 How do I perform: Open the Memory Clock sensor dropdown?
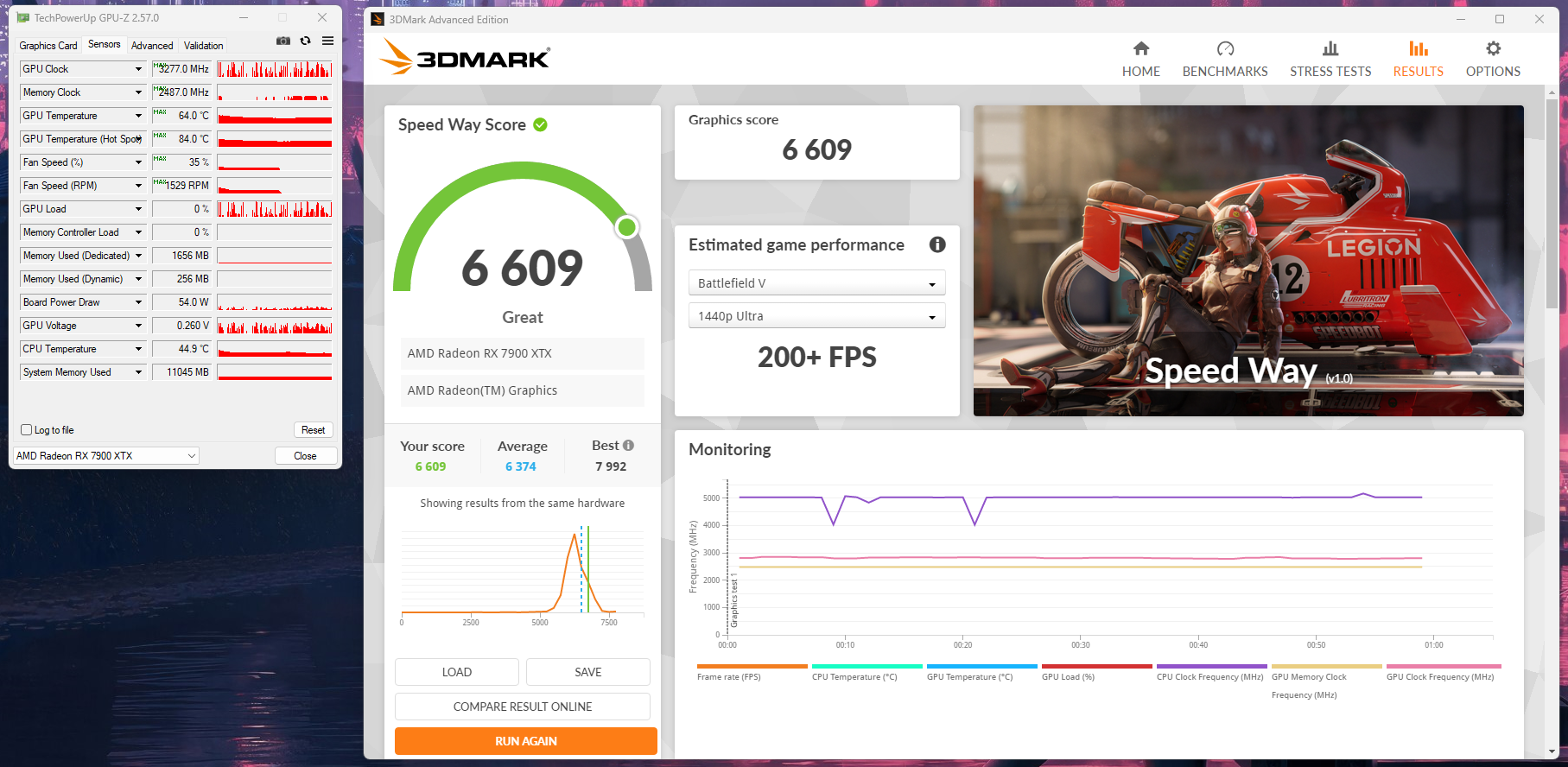tap(138, 92)
